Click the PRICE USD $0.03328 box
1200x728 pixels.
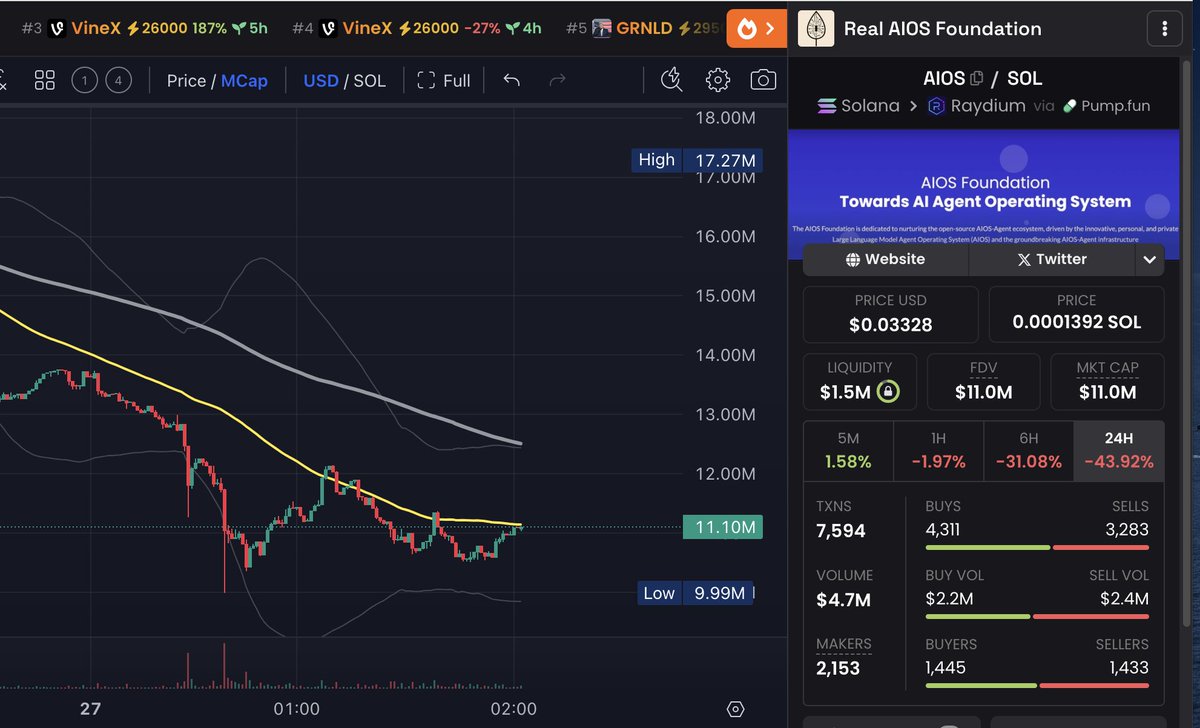tap(891, 314)
